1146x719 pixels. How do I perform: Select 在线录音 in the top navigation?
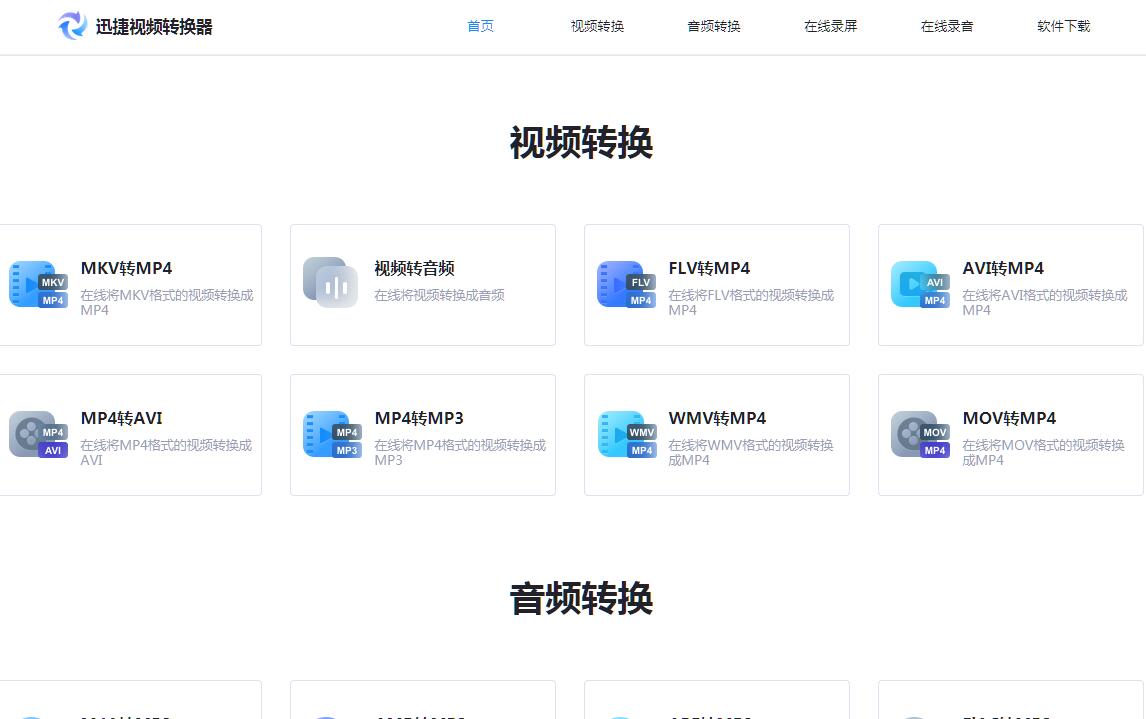[947, 26]
